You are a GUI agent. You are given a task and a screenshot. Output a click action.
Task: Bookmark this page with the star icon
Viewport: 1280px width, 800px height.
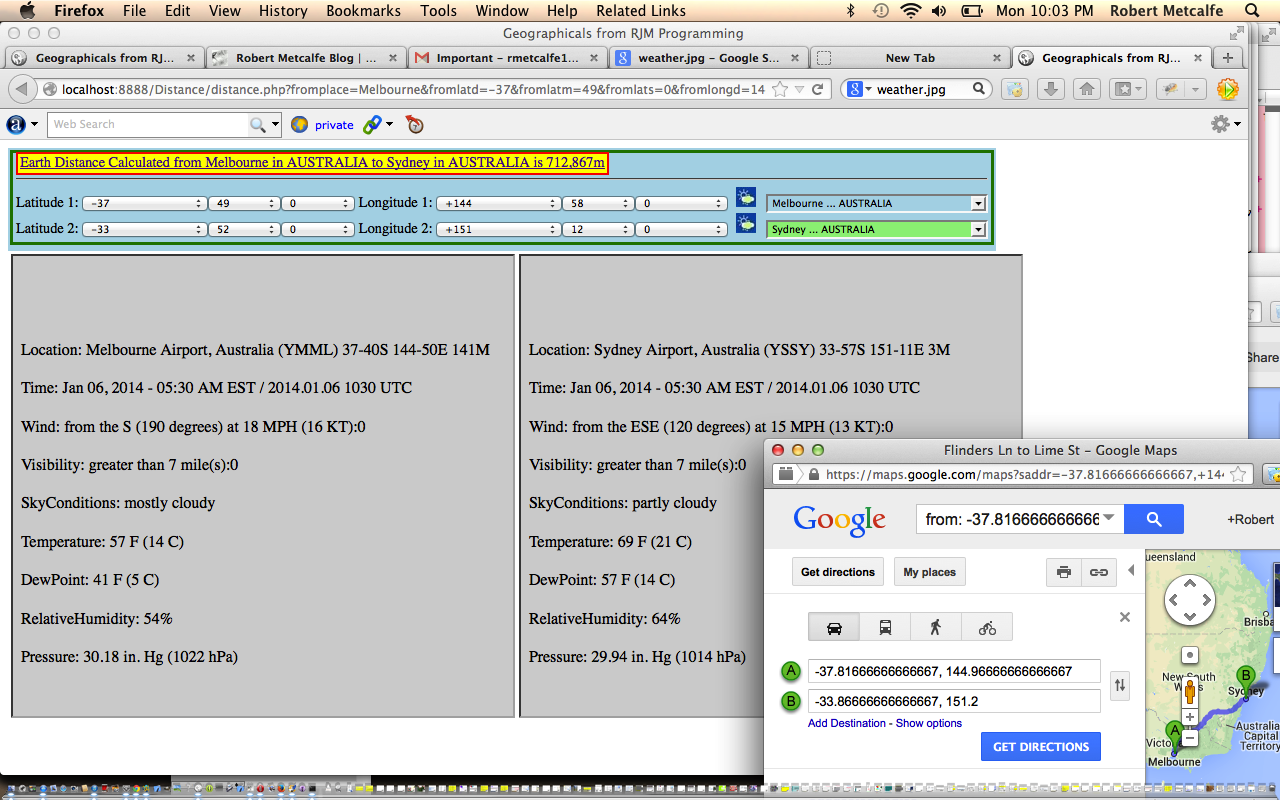pos(779,89)
